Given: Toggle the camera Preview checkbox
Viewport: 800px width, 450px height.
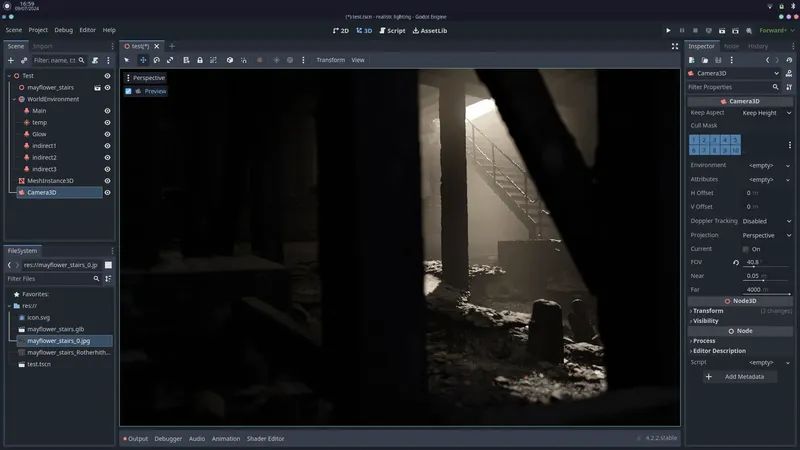Looking at the screenshot, I should (129, 91).
